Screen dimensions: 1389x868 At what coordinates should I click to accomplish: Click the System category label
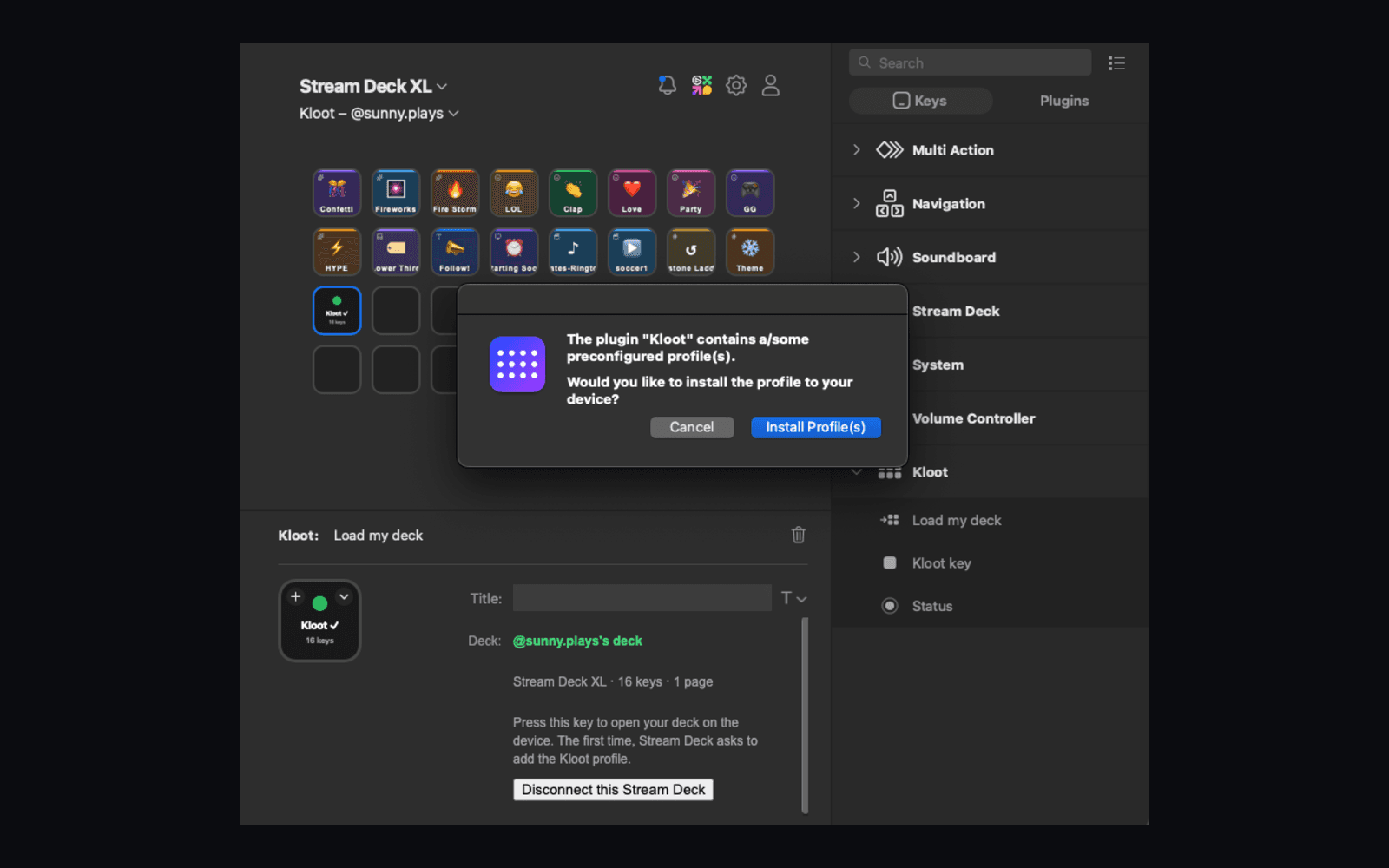click(938, 365)
